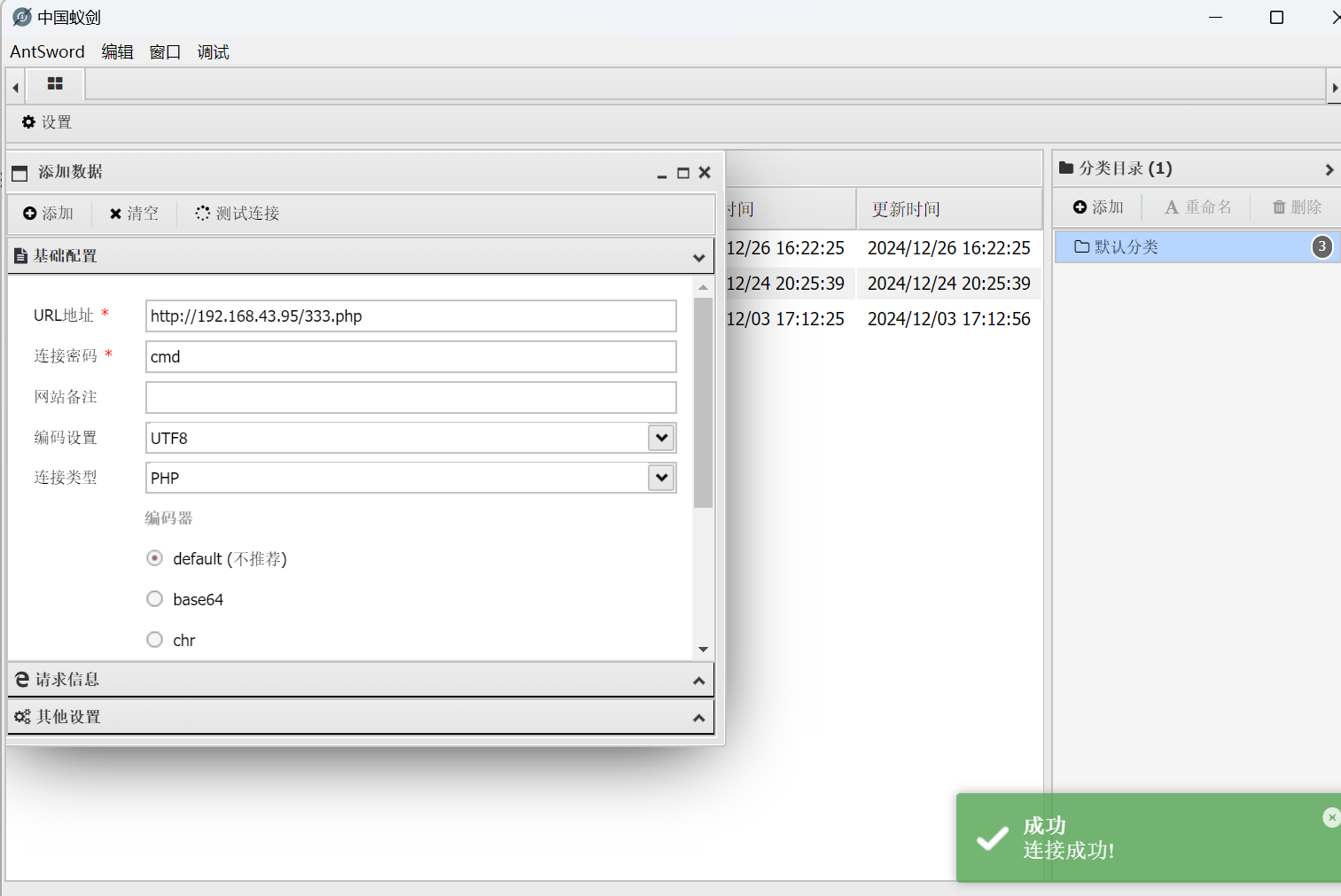Click 清空 to clear the form
Viewport: 1341px width, 896px height.
click(x=134, y=214)
